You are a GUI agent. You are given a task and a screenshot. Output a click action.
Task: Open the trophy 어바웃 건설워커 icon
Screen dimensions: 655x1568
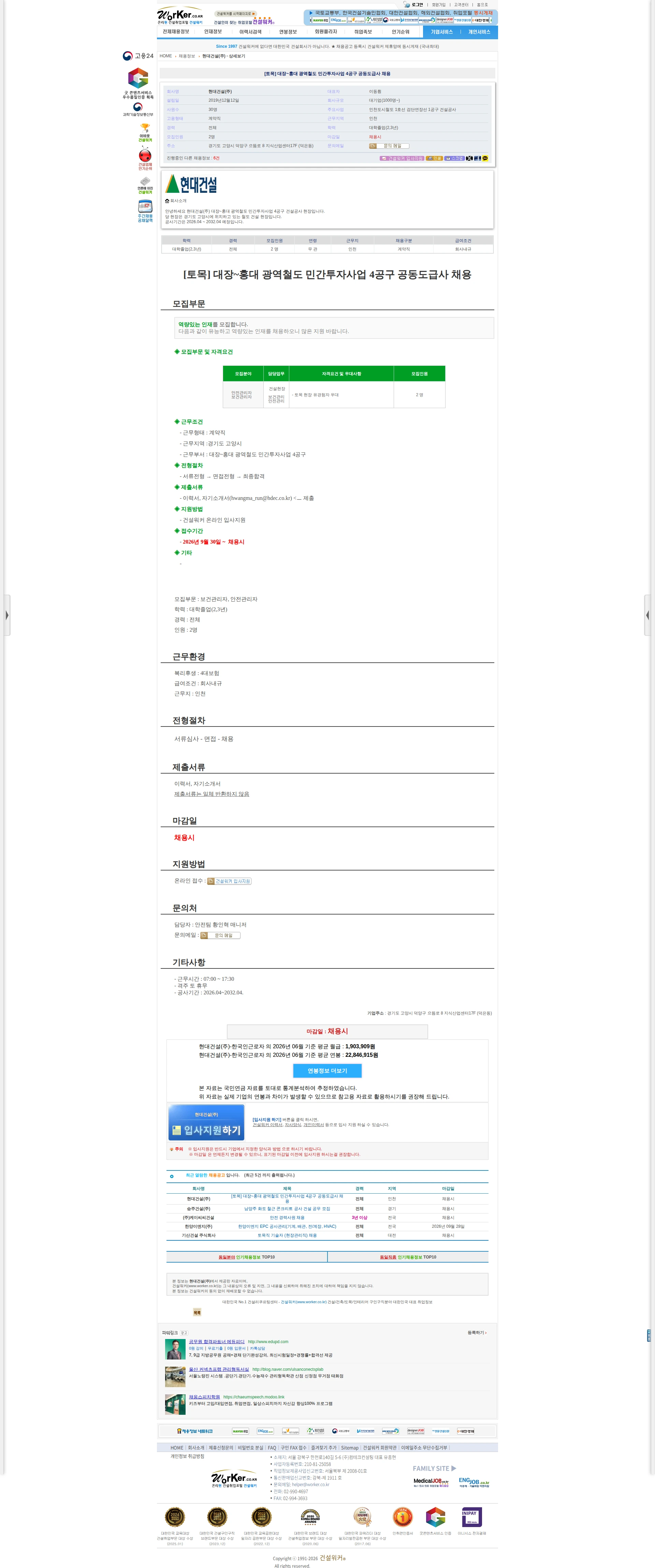[145, 133]
